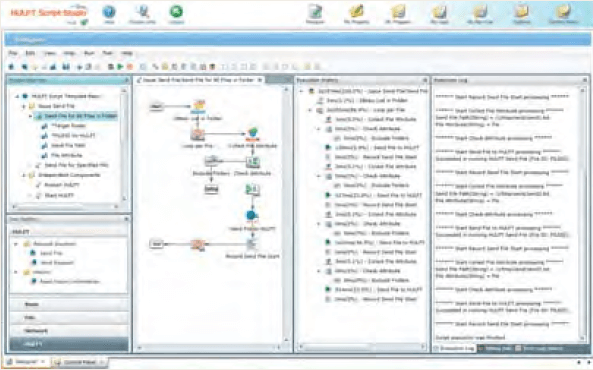Select the Record Send File Start node
The width and height of the screenshot is (593, 370).
(x=252, y=244)
